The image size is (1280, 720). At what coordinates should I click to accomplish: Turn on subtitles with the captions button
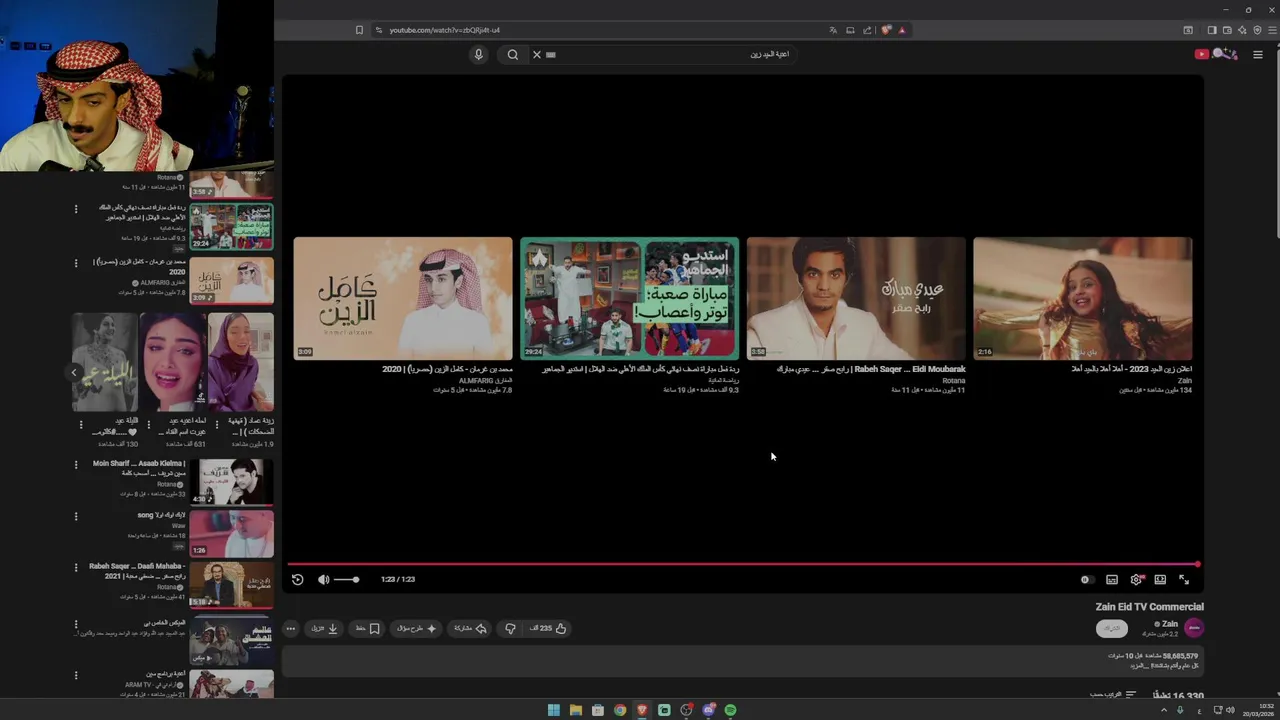click(1111, 579)
